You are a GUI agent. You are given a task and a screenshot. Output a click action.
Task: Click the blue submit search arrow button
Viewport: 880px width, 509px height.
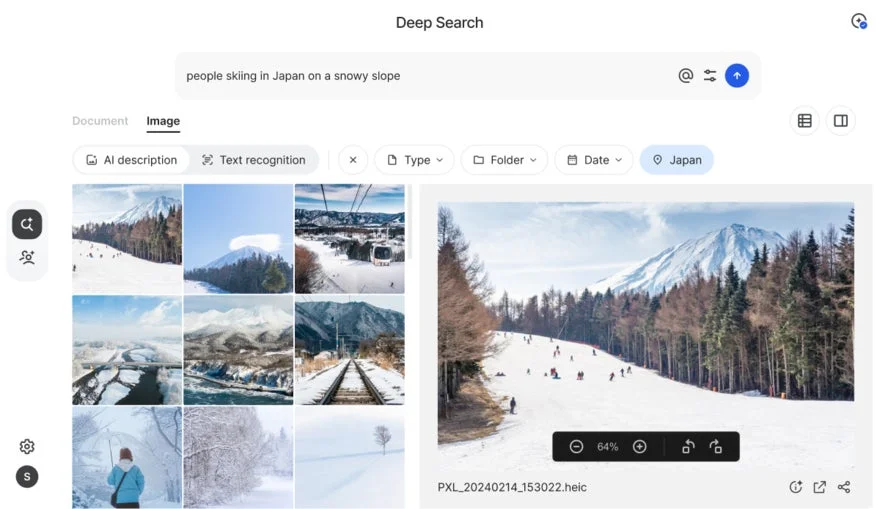click(x=736, y=75)
